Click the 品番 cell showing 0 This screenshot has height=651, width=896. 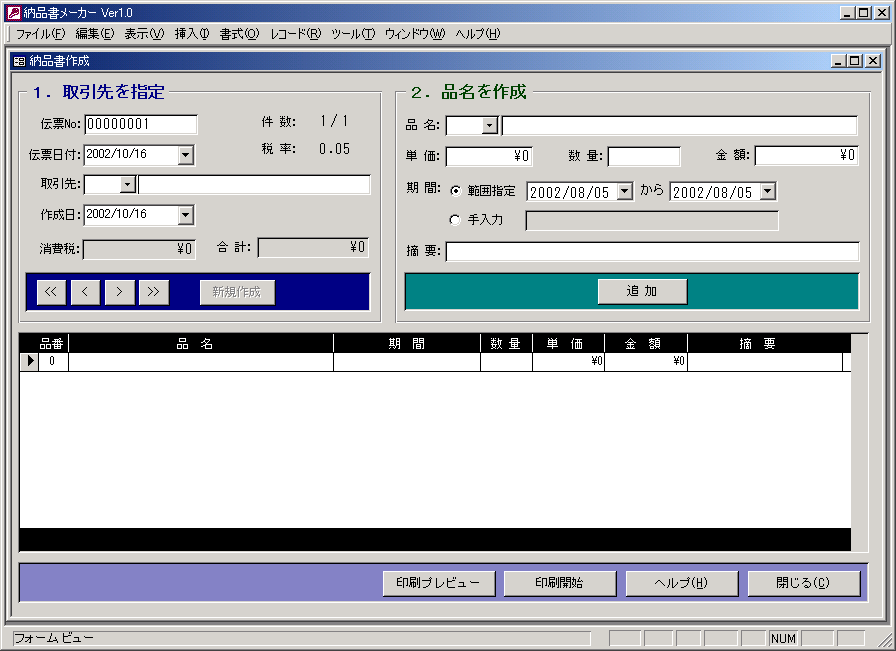[x=53, y=361]
